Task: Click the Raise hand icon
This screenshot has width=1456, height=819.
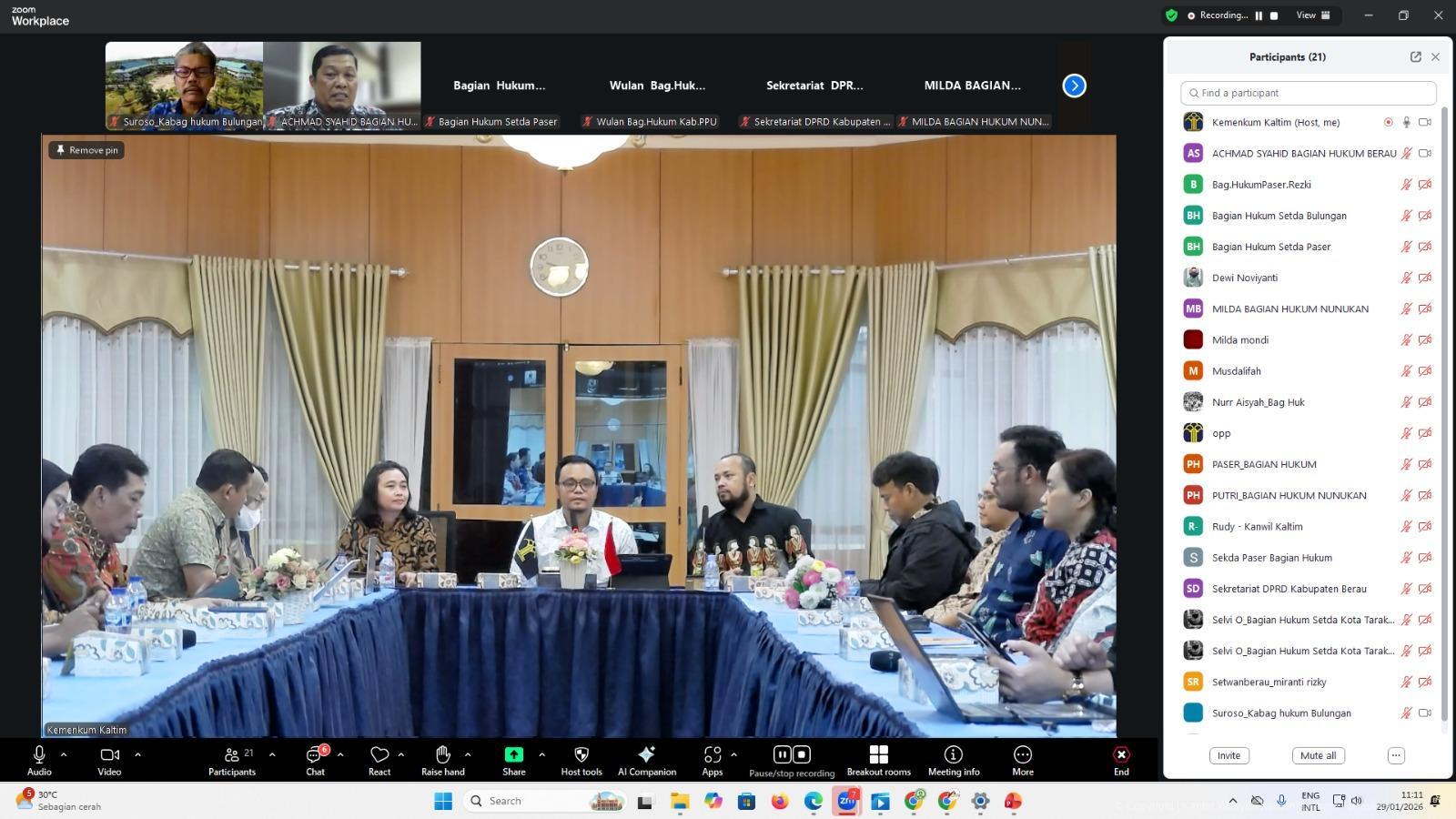Action: (x=443, y=755)
